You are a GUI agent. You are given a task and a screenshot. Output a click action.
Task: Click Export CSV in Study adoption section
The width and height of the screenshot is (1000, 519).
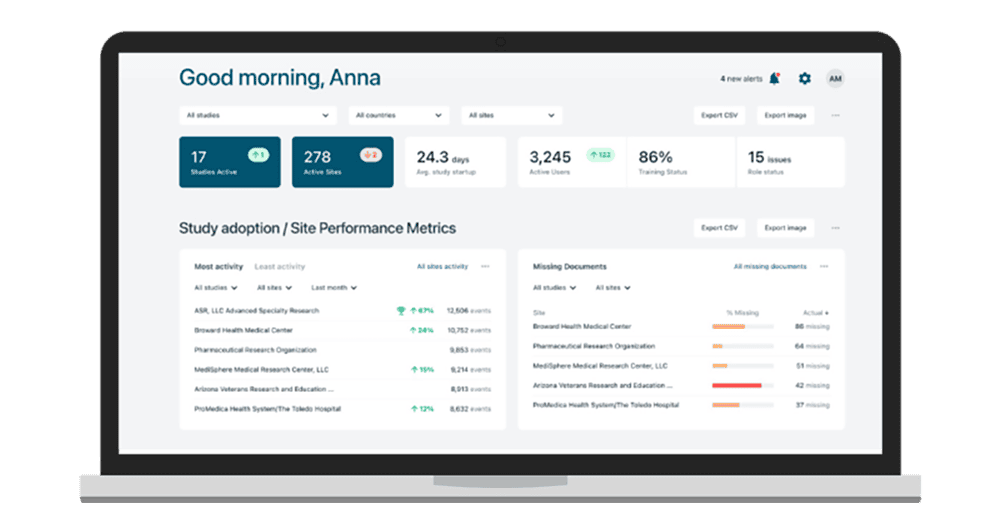point(719,228)
